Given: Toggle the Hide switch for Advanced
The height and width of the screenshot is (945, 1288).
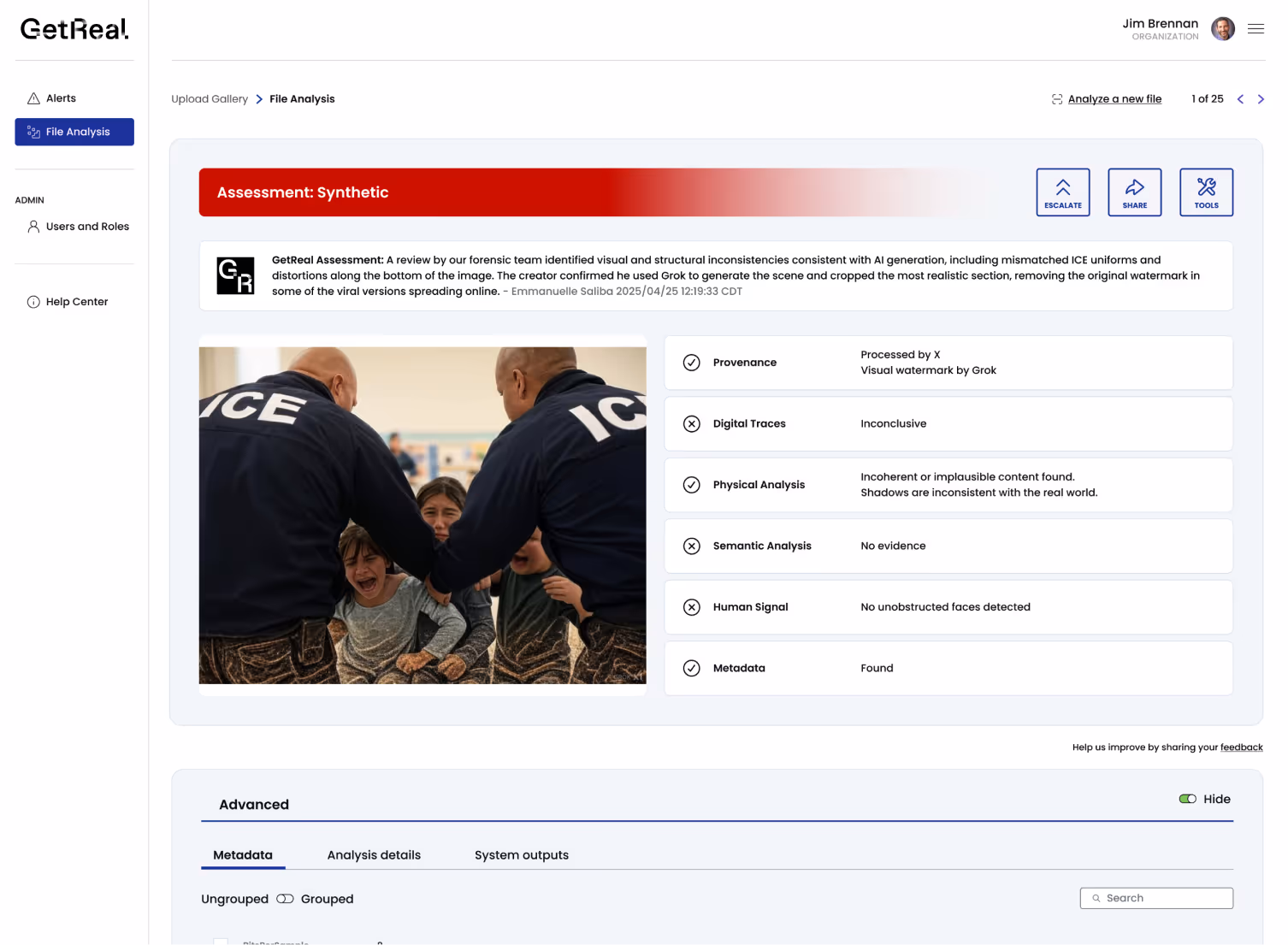Looking at the screenshot, I should [1188, 799].
